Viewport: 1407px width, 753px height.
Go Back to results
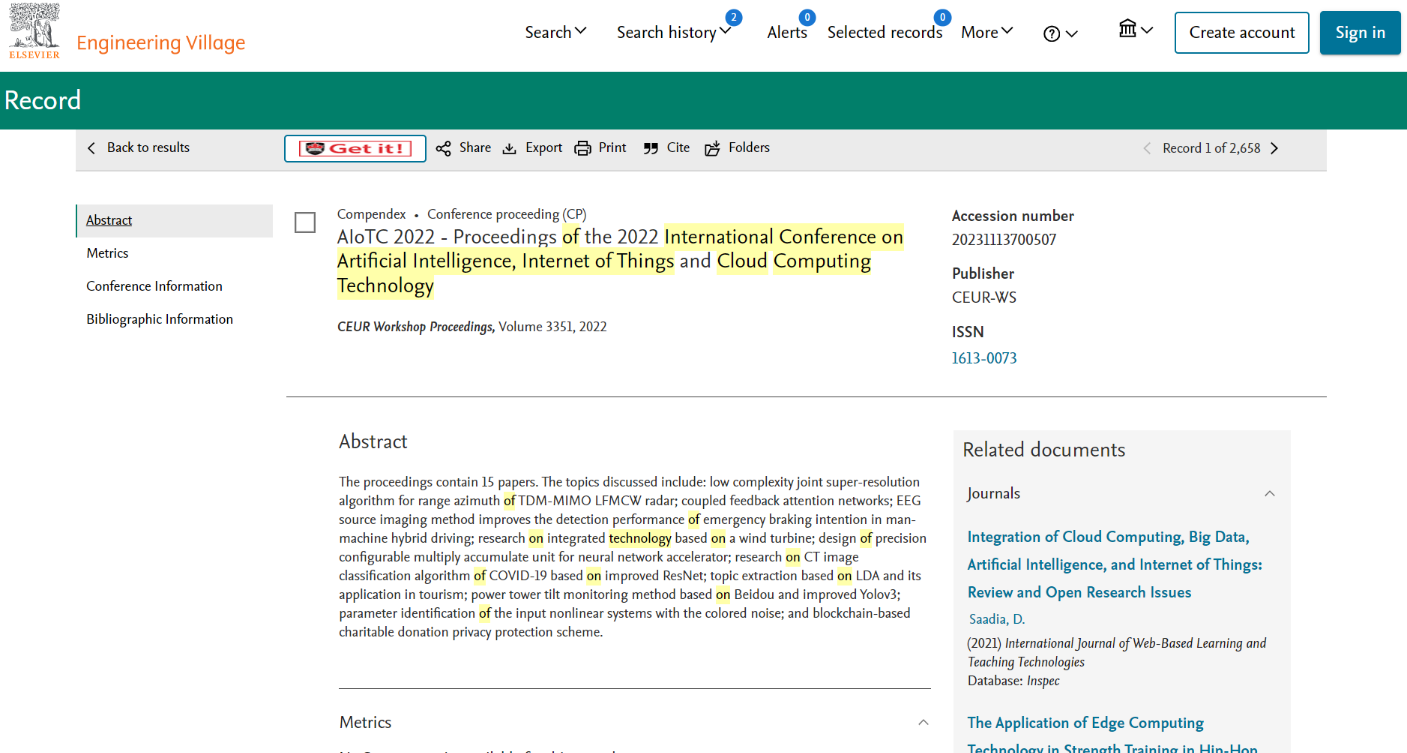tap(138, 147)
